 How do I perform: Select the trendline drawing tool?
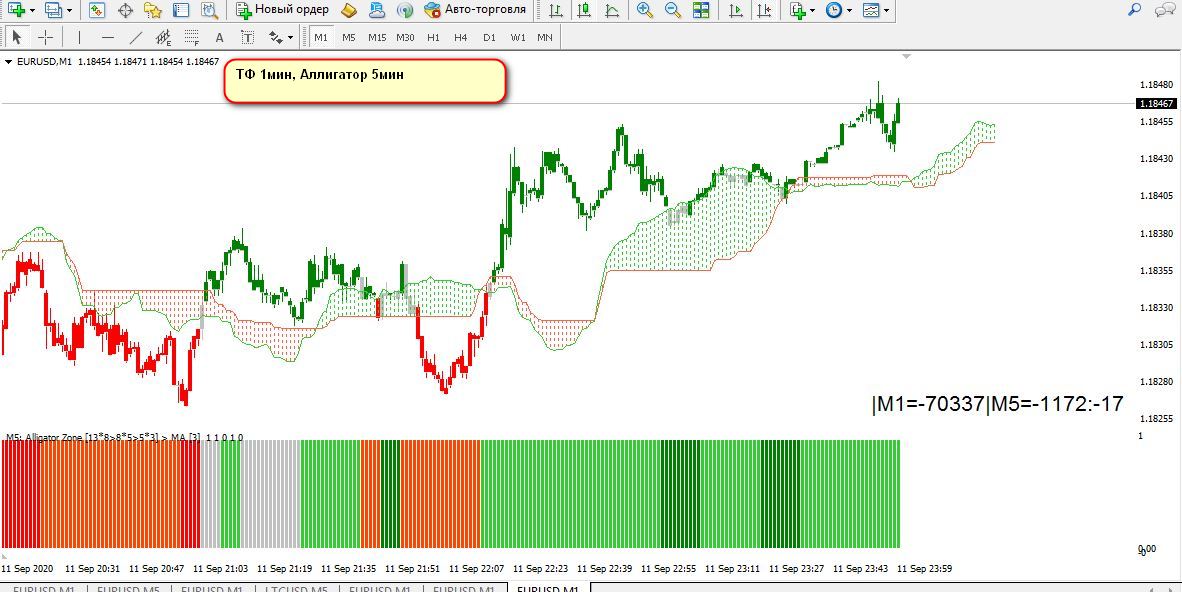tap(136, 37)
